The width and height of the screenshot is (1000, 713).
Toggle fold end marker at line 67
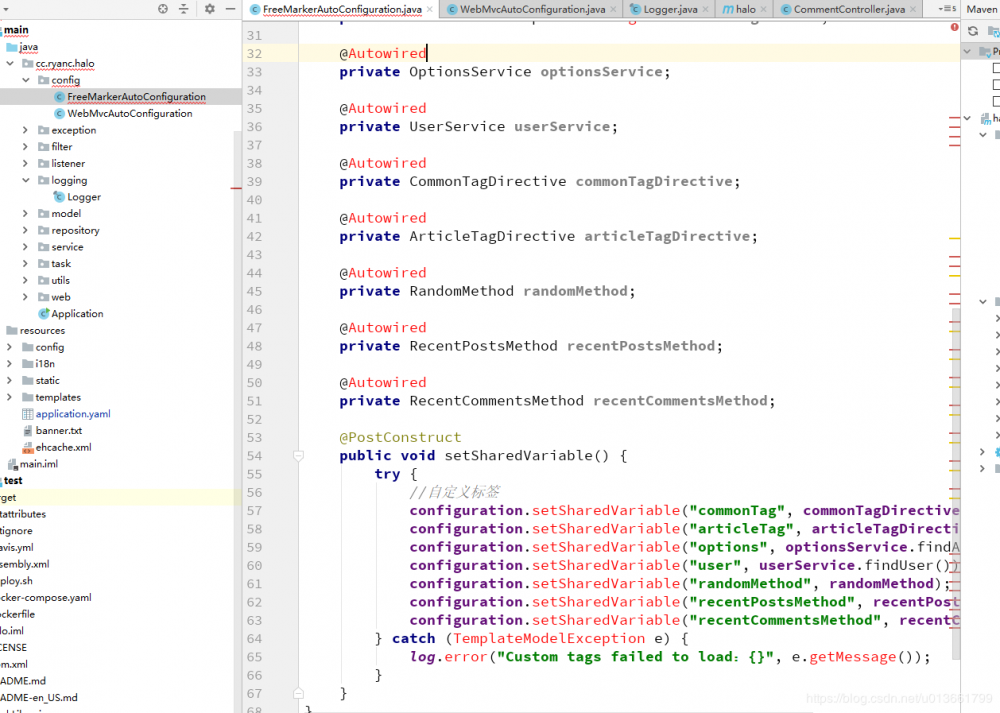[298, 693]
